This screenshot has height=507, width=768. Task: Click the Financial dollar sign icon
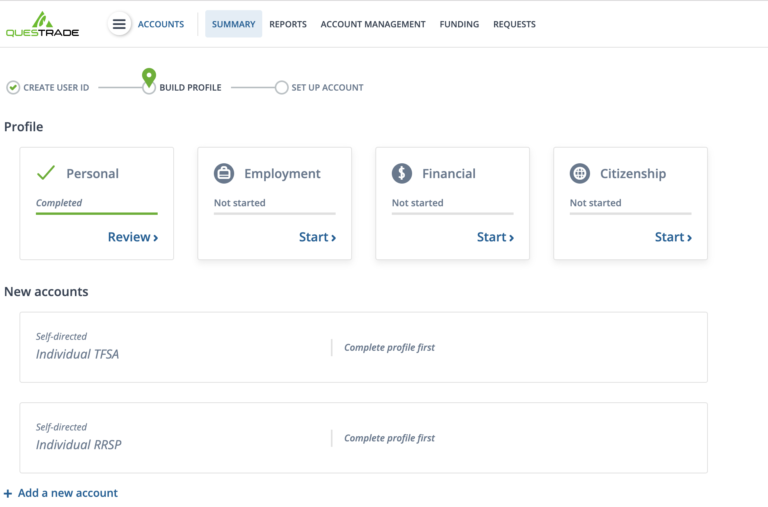(402, 174)
